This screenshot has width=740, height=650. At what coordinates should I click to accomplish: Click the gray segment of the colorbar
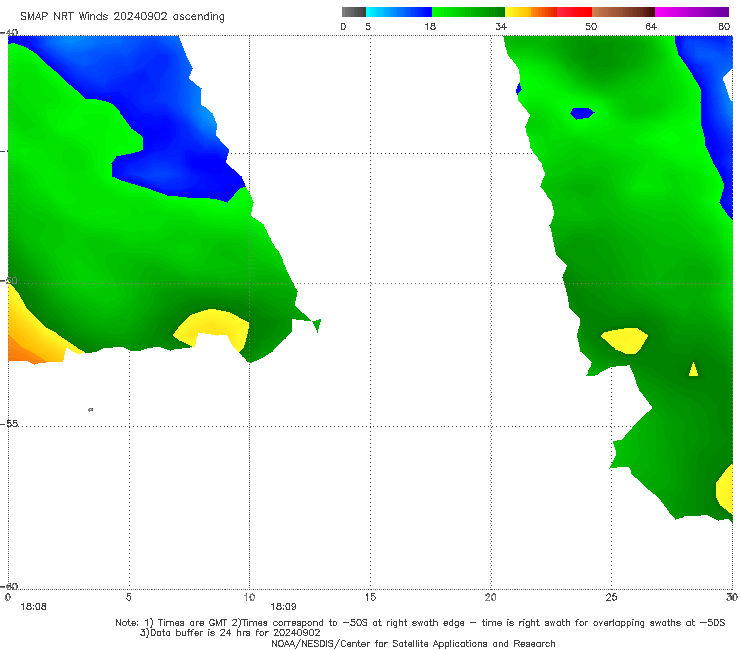tap(354, 12)
